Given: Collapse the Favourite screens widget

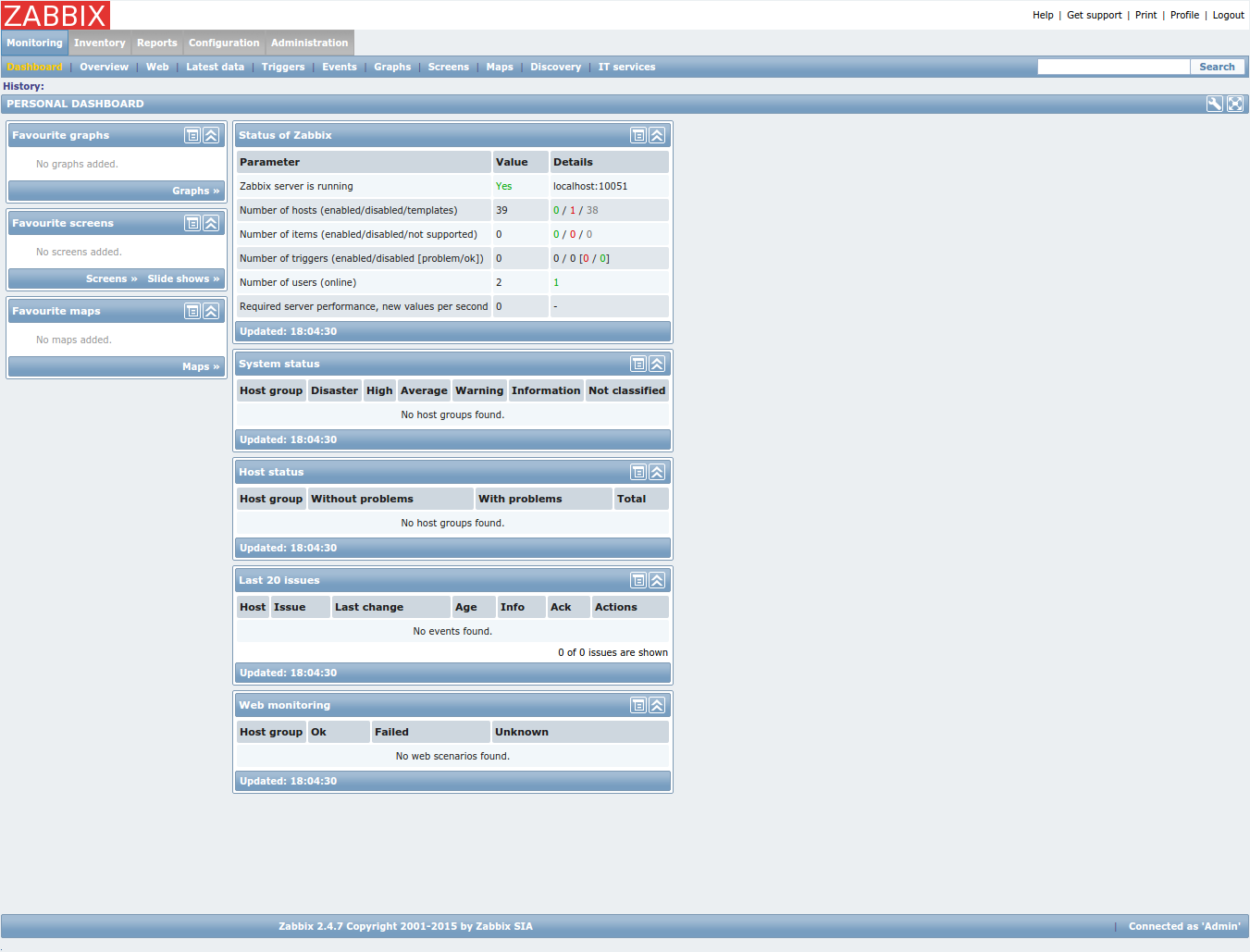Looking at the screenshot, I should (x=211, y=223).
